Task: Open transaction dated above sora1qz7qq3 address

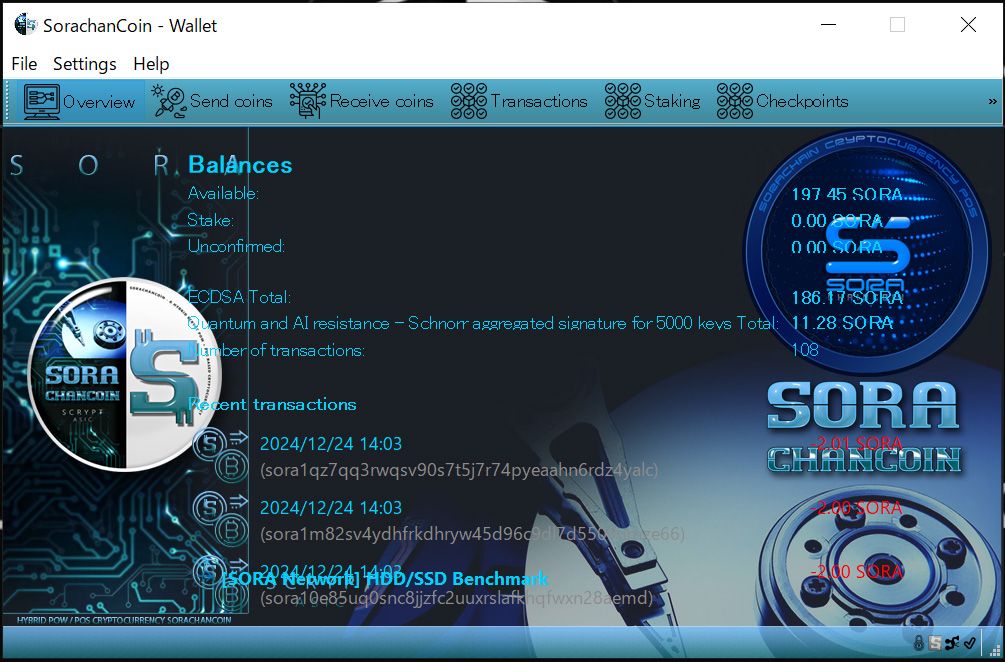Action: point(331,443)
